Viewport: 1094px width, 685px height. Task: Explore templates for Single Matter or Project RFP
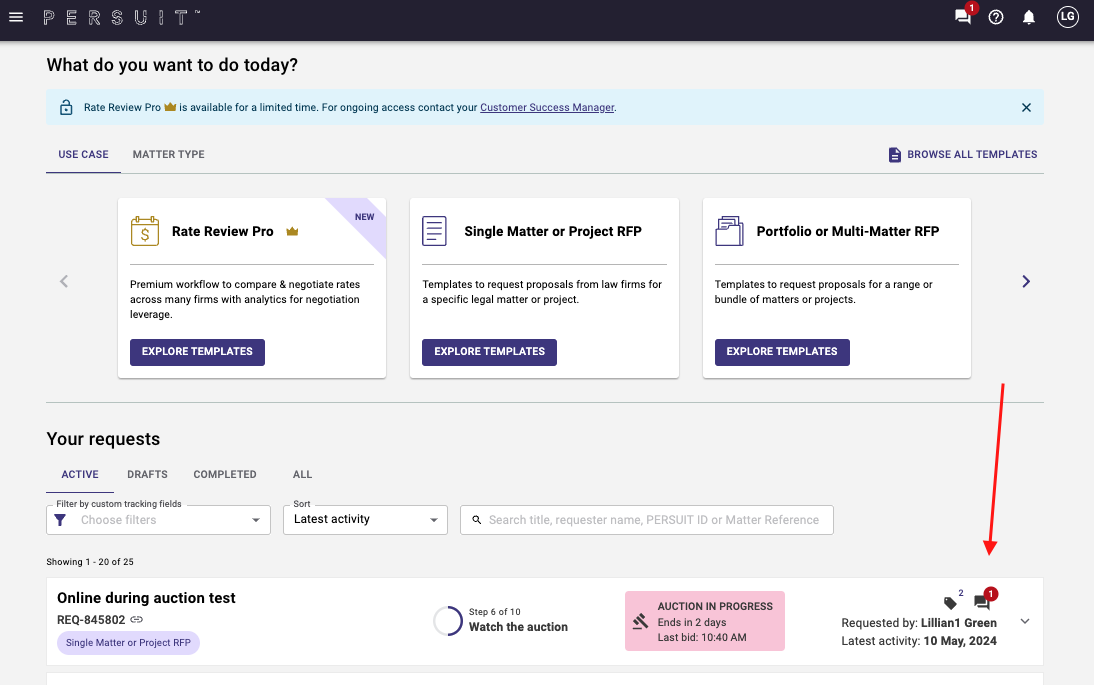click(489, 352)
